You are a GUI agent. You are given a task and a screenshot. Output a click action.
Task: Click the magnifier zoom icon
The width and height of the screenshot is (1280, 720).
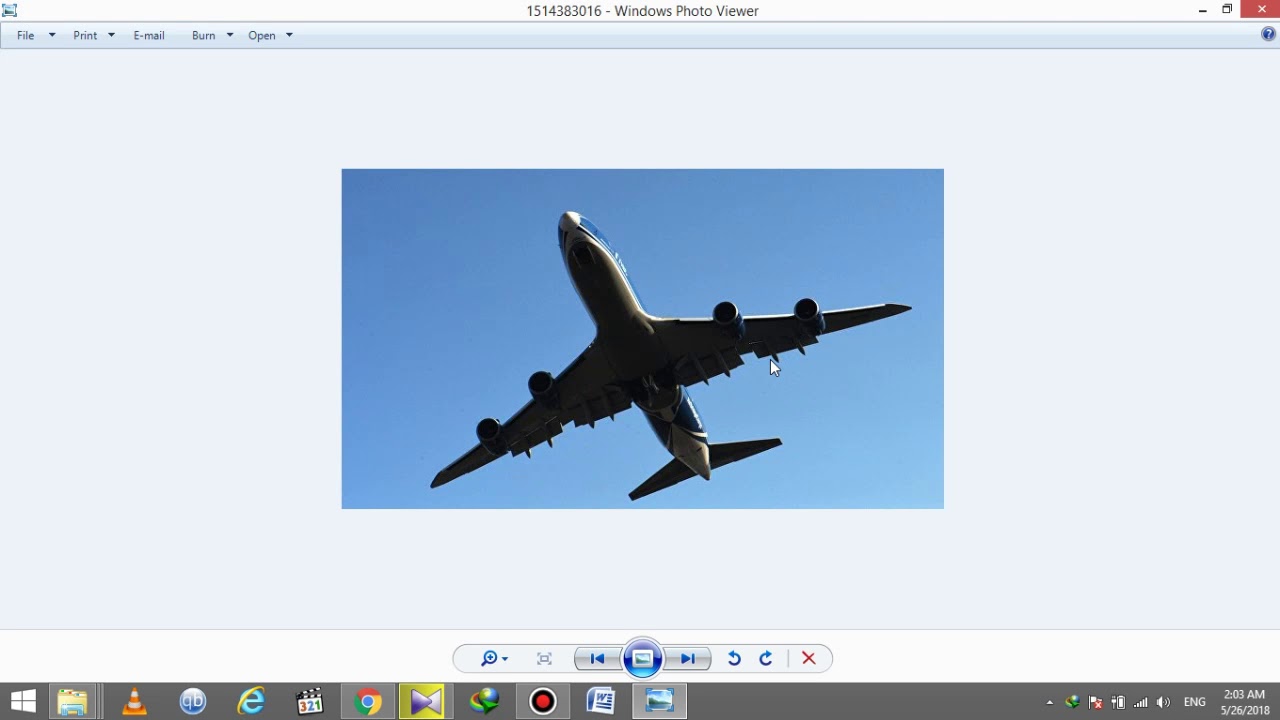pos(488,658)
